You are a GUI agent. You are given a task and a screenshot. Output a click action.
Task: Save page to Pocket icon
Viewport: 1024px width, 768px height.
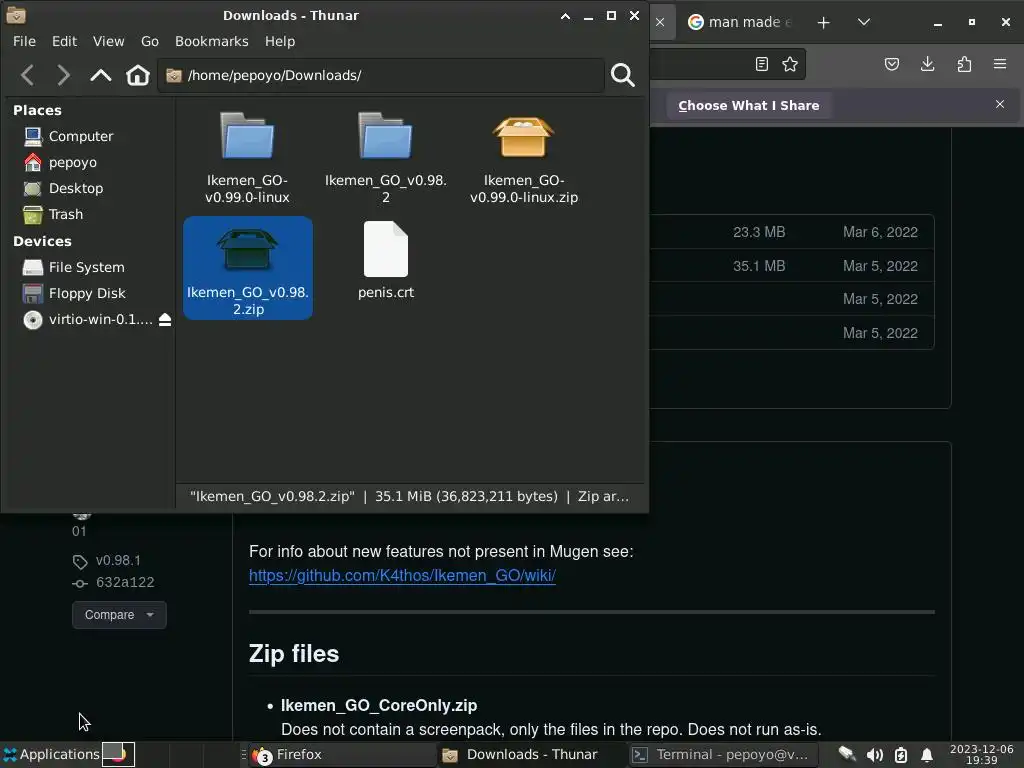[x=892, y=64]
